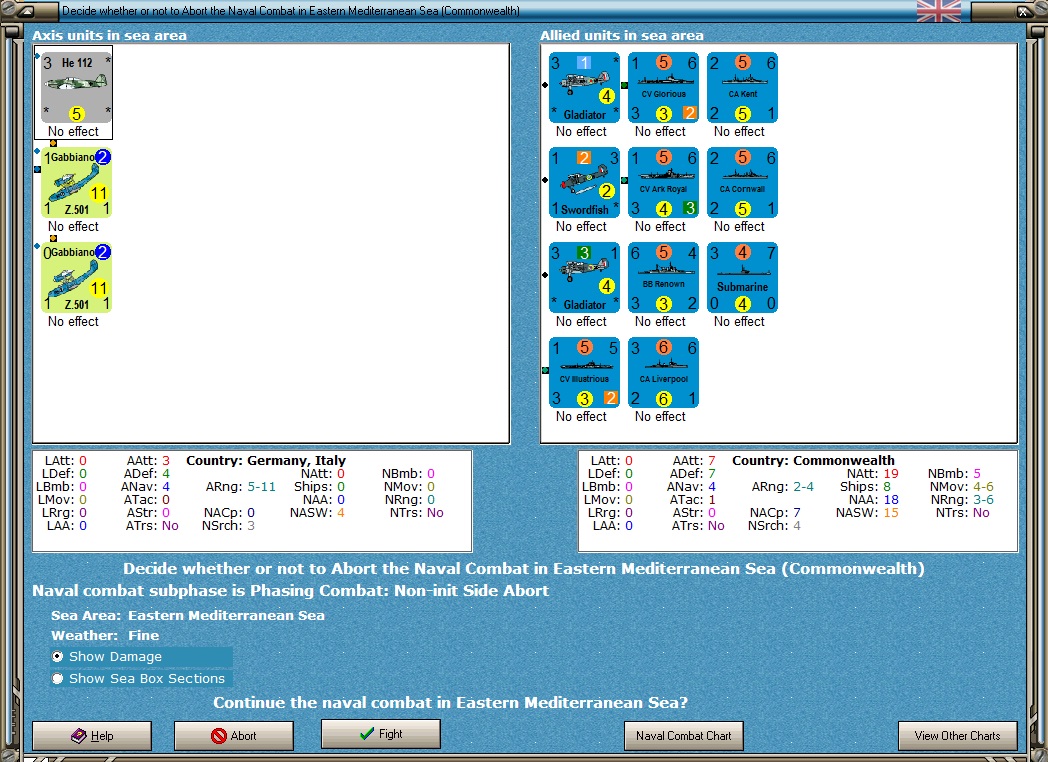Image resolution: width=1048 pixels, height=762 pixels.
Task: Click View Other Charts
Action: click(x=958, y=736)
